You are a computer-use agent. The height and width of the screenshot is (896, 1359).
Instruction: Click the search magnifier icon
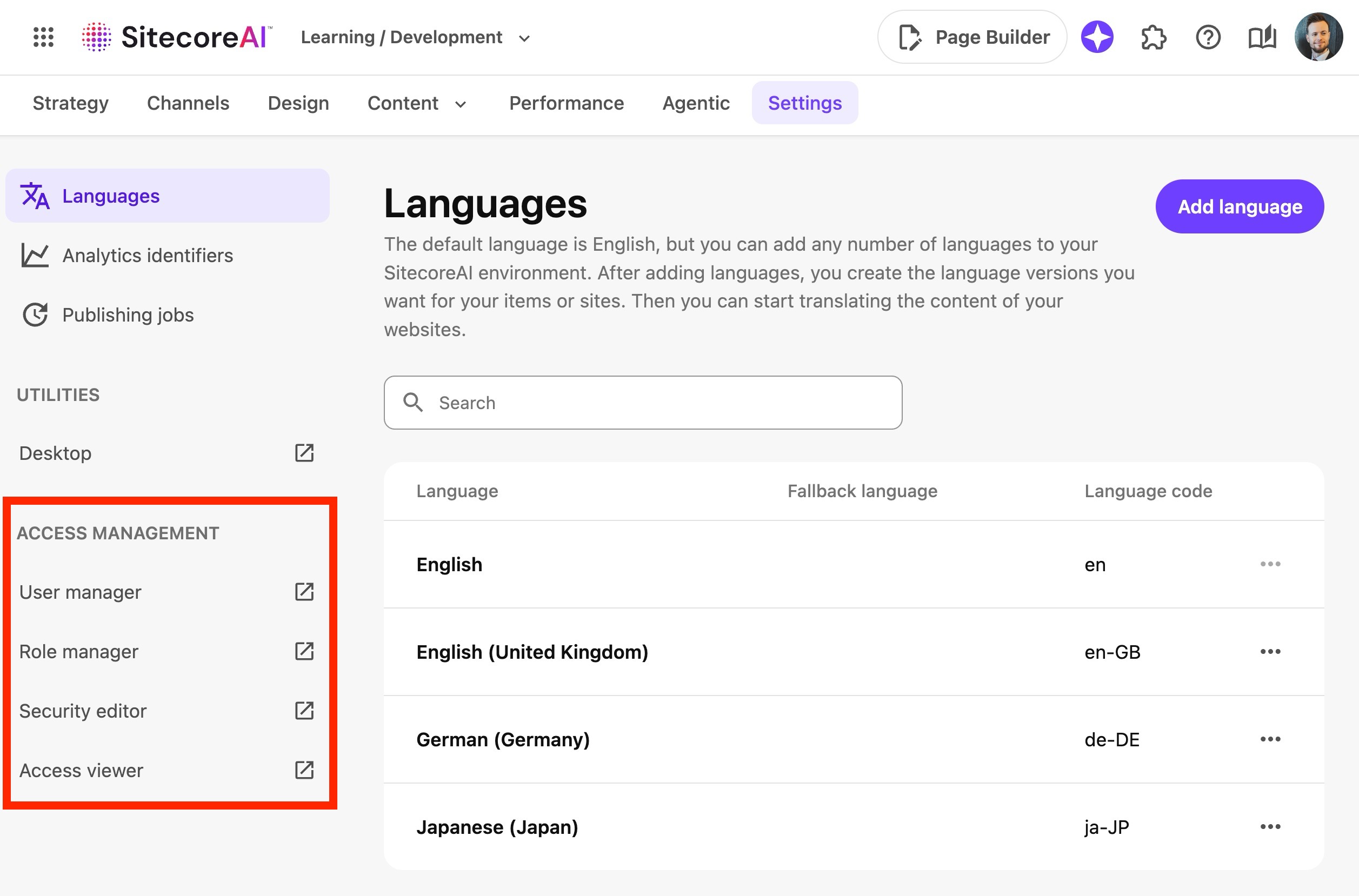click(x=412, y=402)
